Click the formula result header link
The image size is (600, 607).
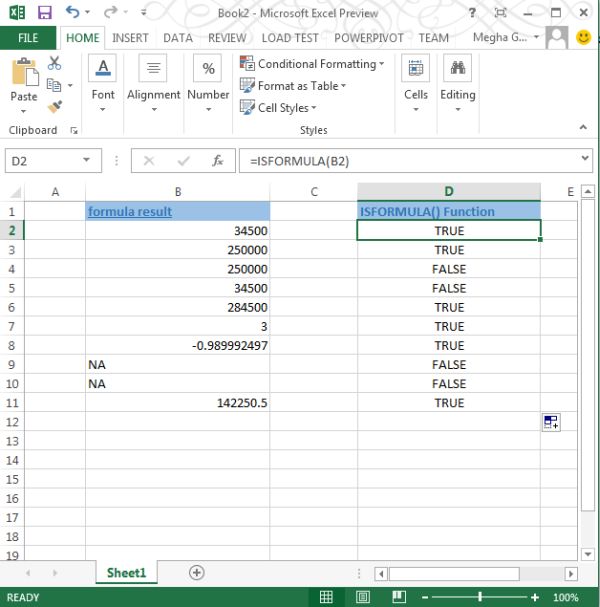[x=130, y=211]
